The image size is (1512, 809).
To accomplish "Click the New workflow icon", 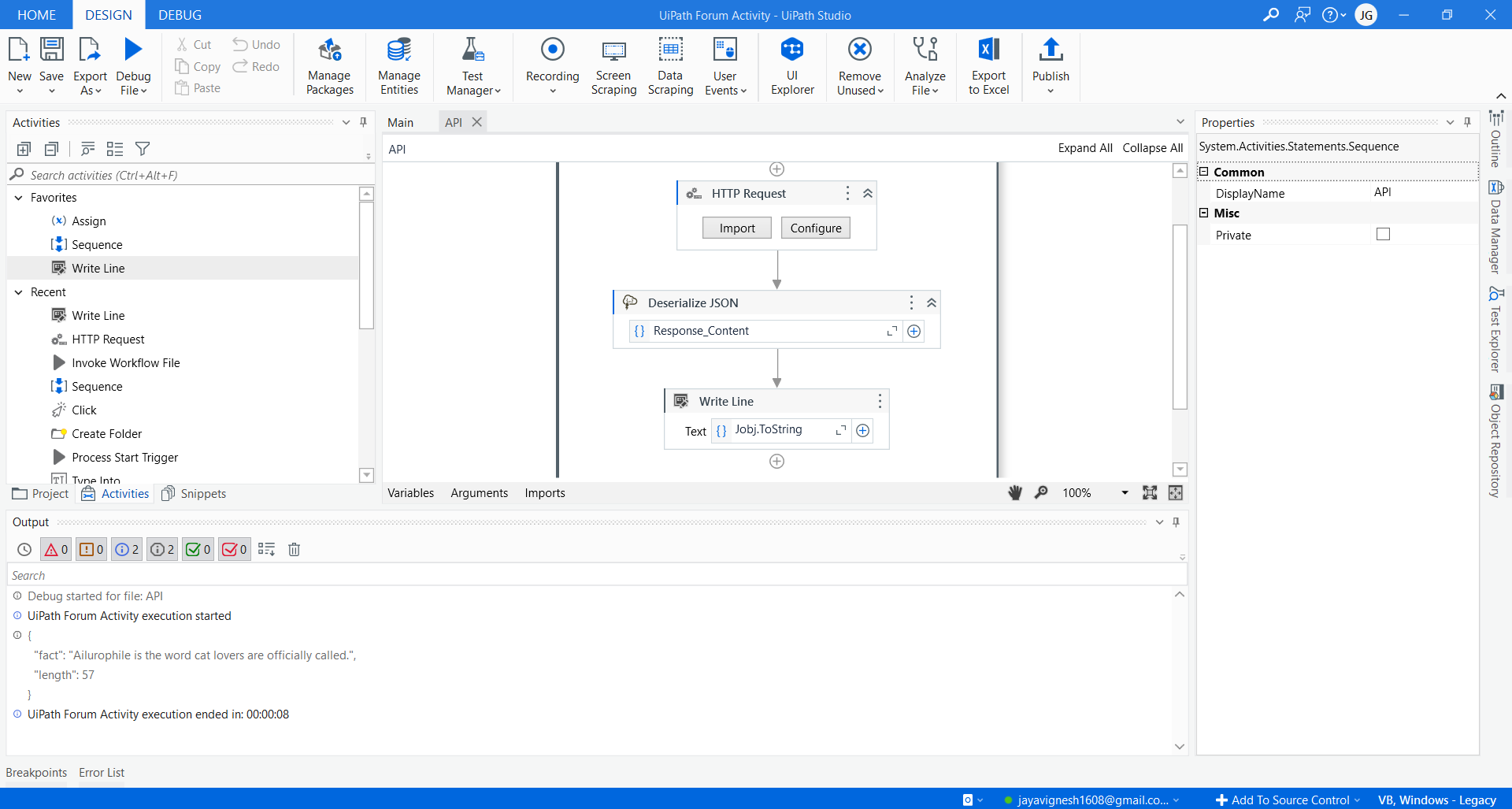I will 19,50.
